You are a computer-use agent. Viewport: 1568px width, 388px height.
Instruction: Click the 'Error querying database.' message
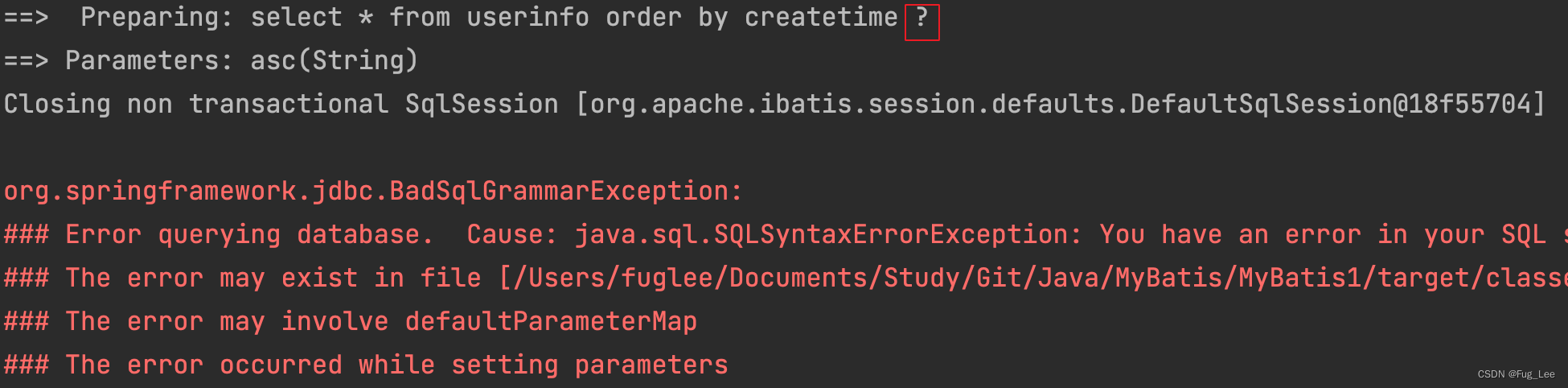(x=249, y=235)
